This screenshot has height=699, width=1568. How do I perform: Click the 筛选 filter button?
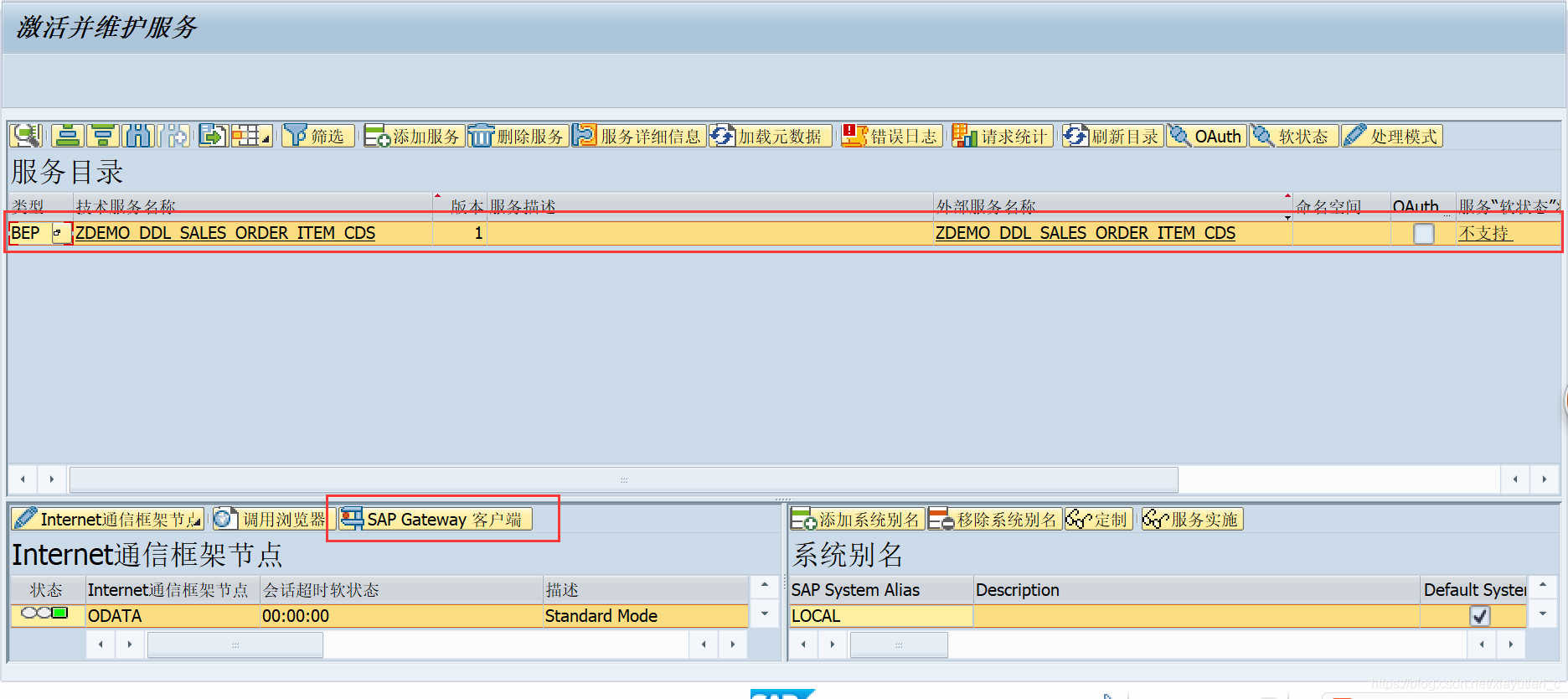point(317,136)
